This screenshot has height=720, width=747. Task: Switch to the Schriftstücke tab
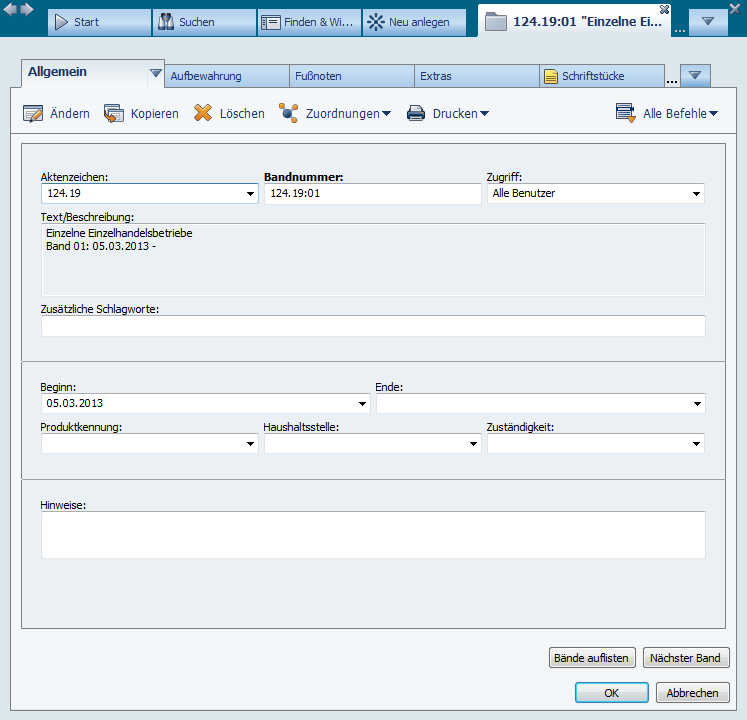click(601, 76)
